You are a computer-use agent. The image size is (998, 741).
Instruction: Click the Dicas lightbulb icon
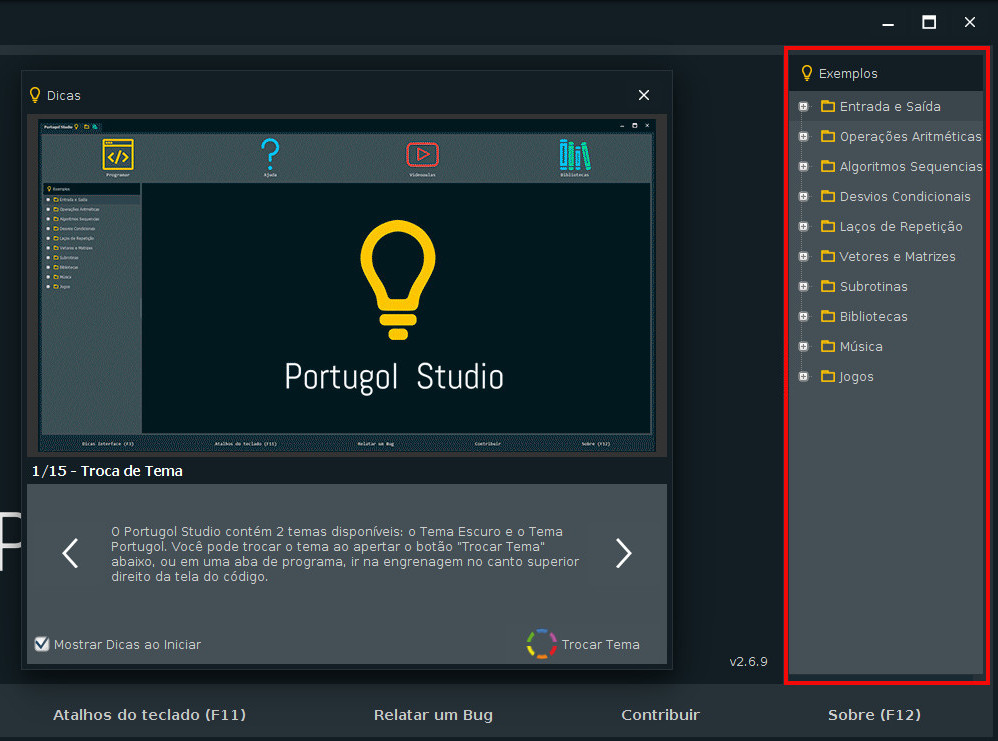click(x=35, y=95)
